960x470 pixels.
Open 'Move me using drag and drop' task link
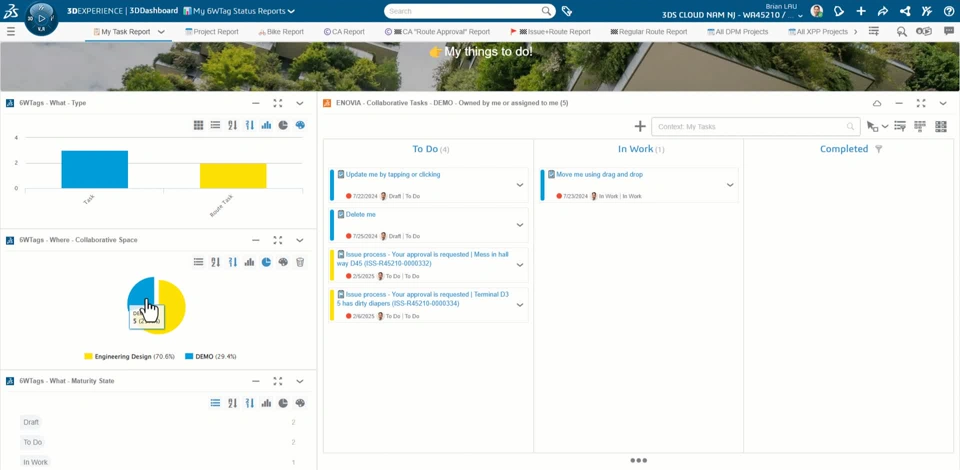[x=599, y=174]
